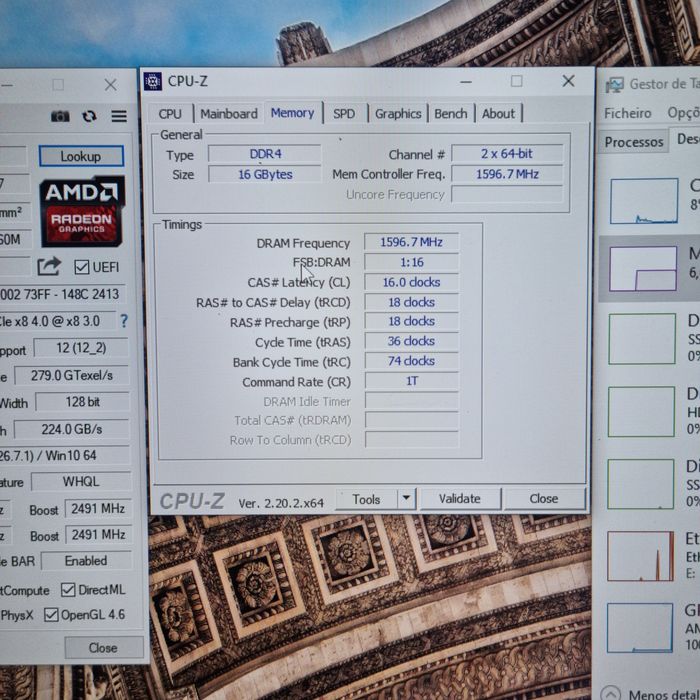Click the CAS# Latency 16.0 clocks value
Screen dimensions: 700x700
411,282
